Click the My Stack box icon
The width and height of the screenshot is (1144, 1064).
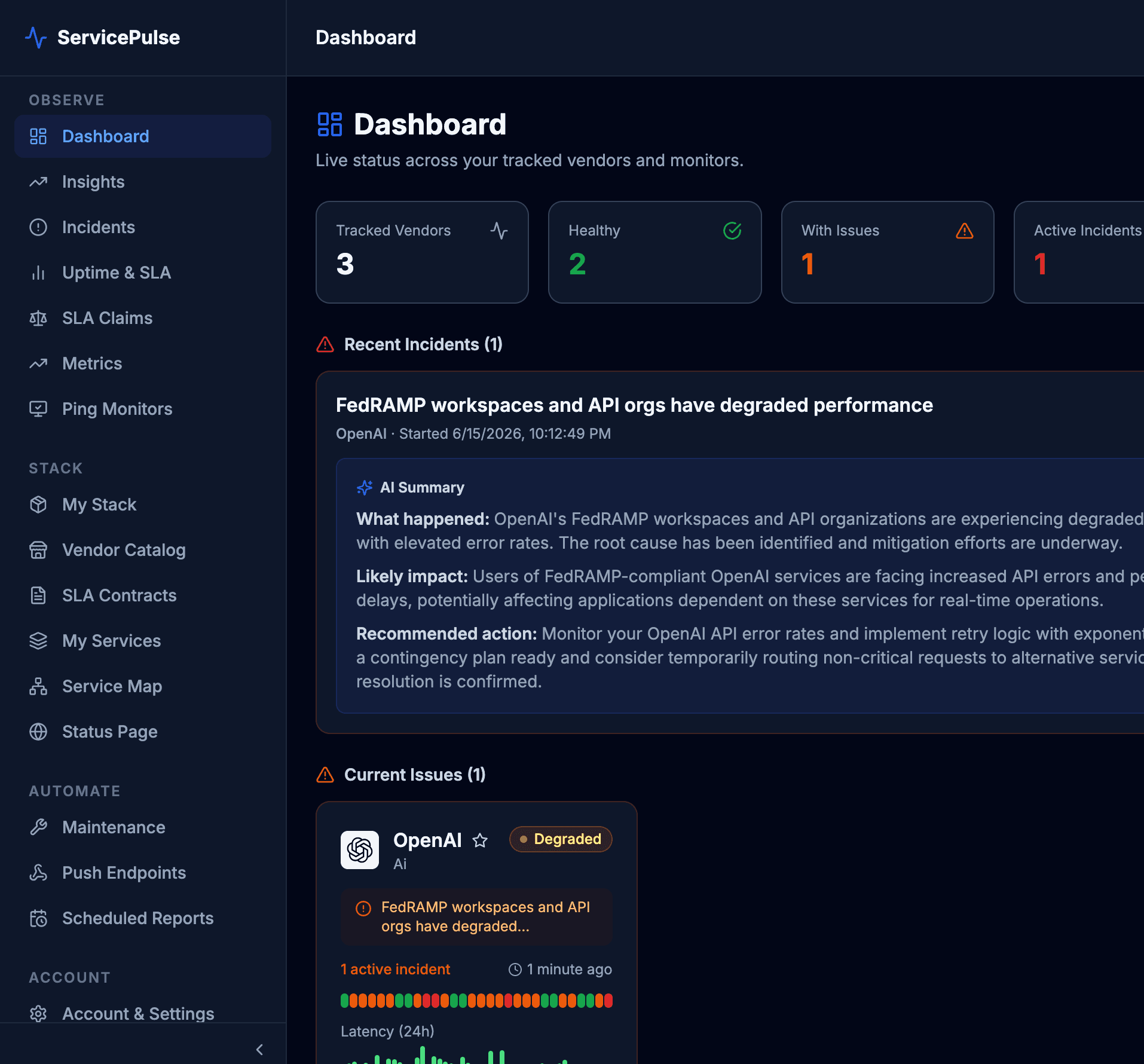click(38, 505)
